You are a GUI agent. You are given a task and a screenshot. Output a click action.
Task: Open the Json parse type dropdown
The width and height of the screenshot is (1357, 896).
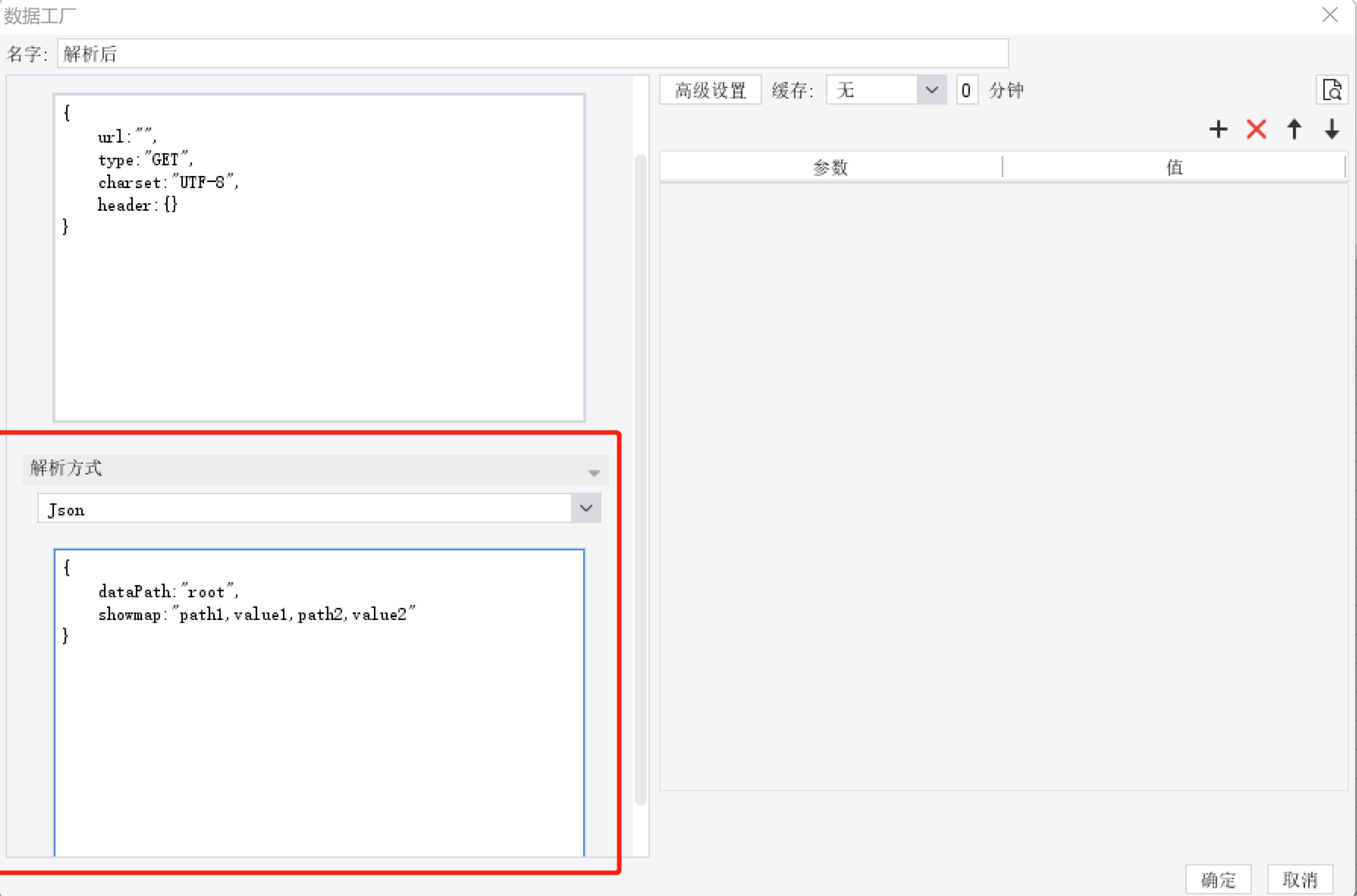[586, 508]
